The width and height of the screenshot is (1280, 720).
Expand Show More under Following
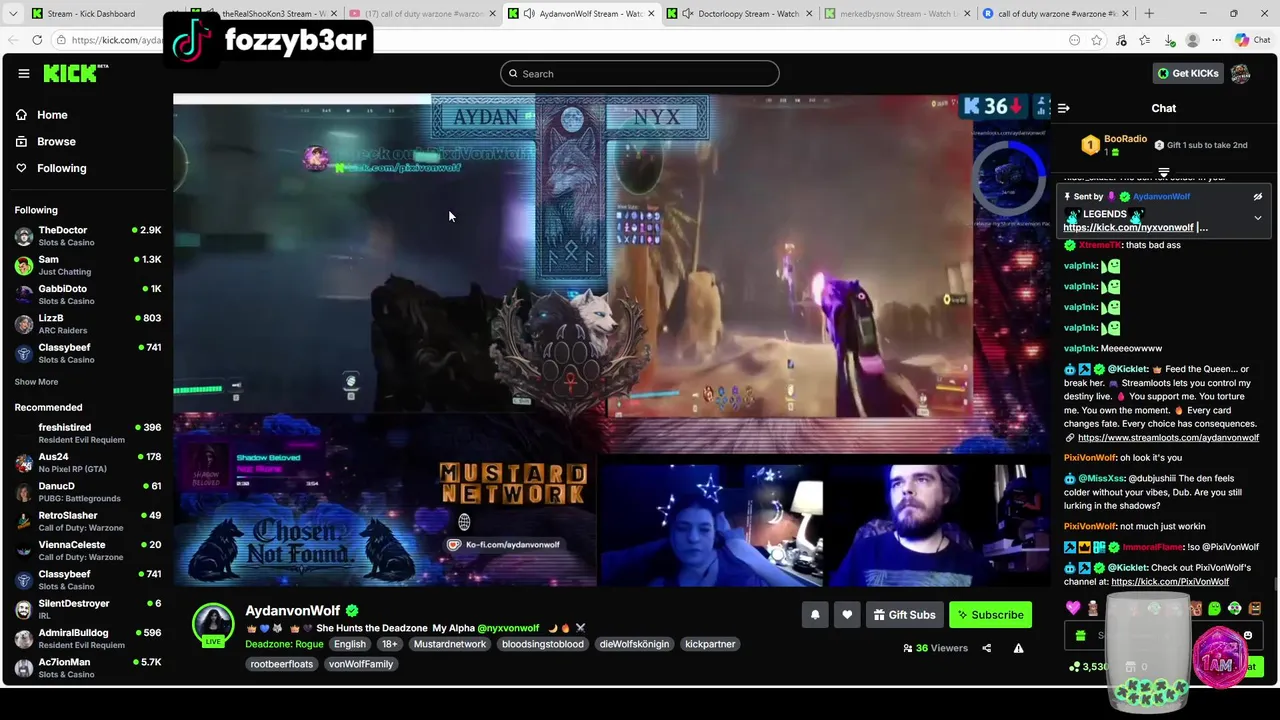click(x=36, y=382)
